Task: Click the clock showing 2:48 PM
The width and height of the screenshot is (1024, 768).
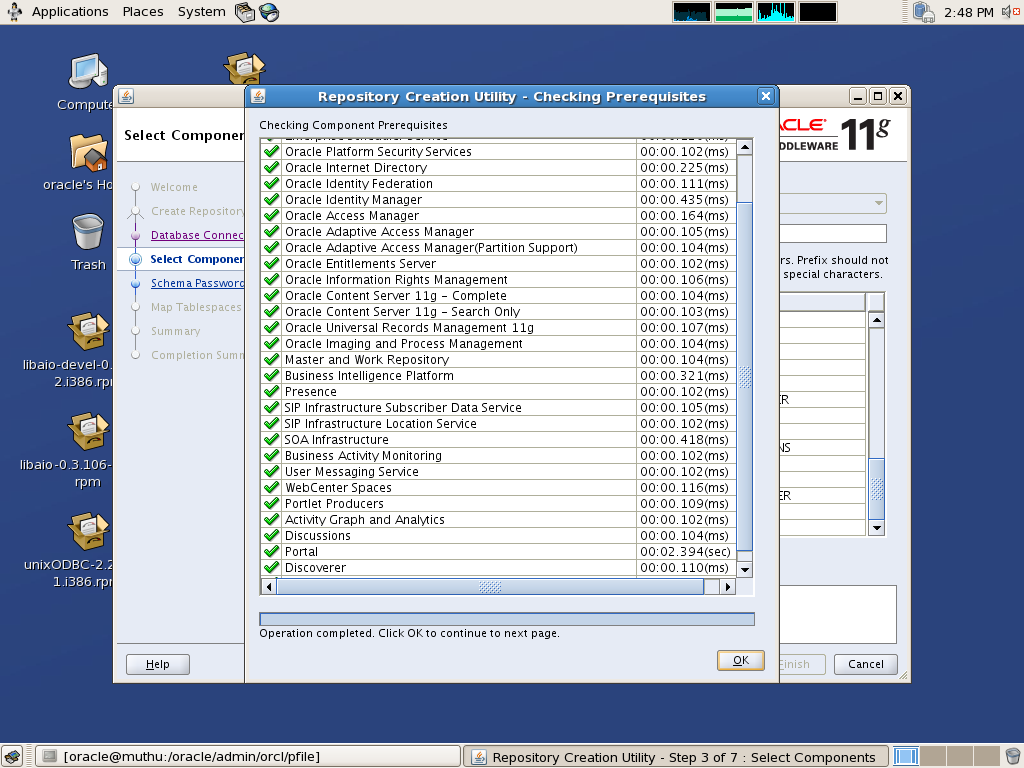Action: click(968, 12)
